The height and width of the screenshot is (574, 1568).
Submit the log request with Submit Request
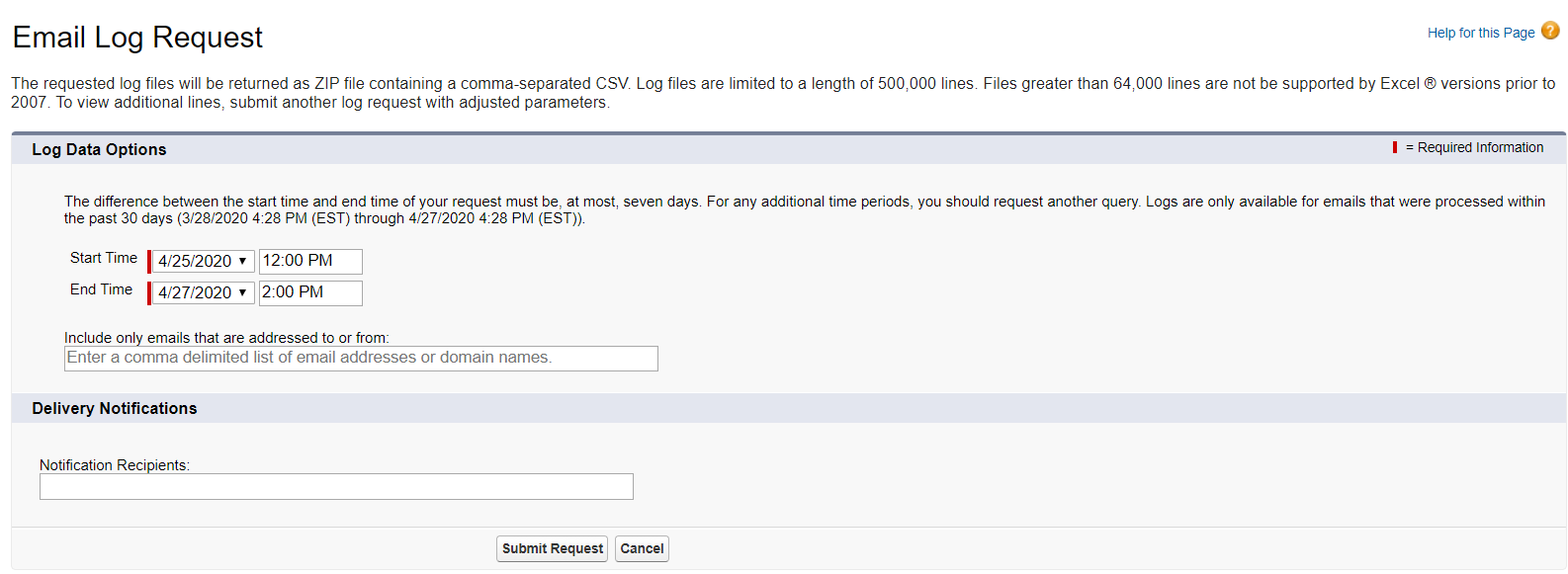coord(552,548)
